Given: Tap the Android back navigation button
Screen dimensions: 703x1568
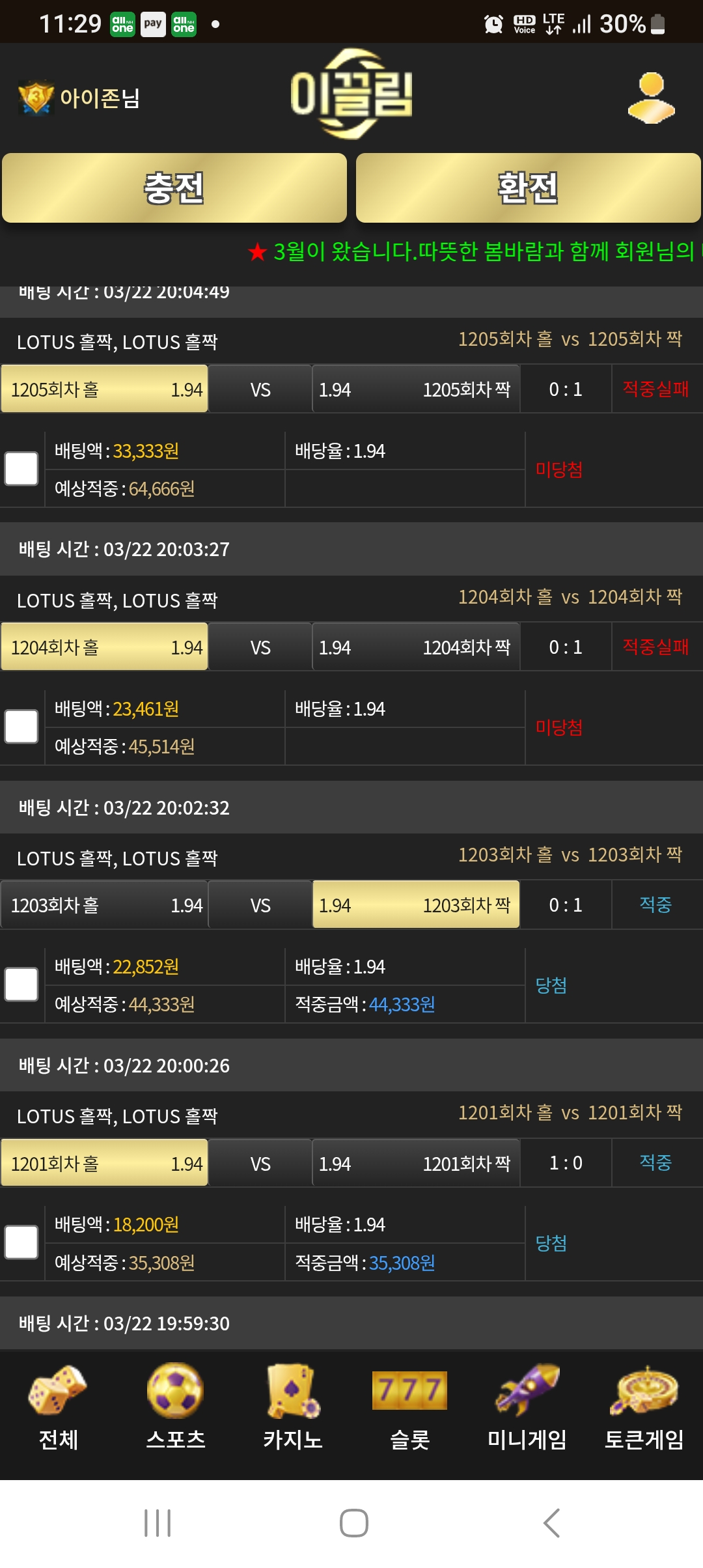Looking at the screenshot, I should pos(551,1523).
